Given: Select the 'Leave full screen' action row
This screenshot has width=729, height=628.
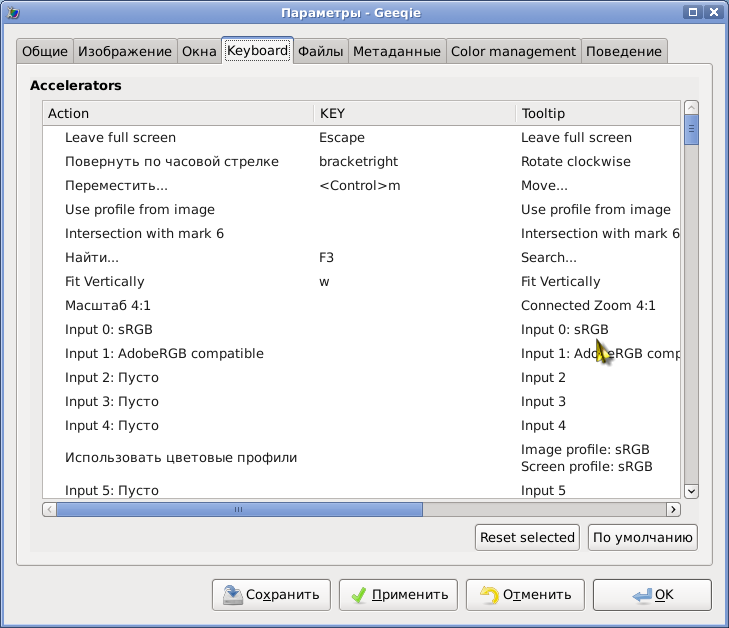Looking at the screenshot, I should pyautogui.click(x=361, y=138).
